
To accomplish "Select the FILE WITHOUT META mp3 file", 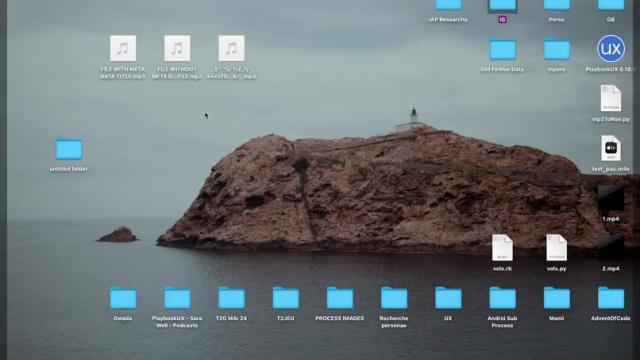I will (177, 49).
